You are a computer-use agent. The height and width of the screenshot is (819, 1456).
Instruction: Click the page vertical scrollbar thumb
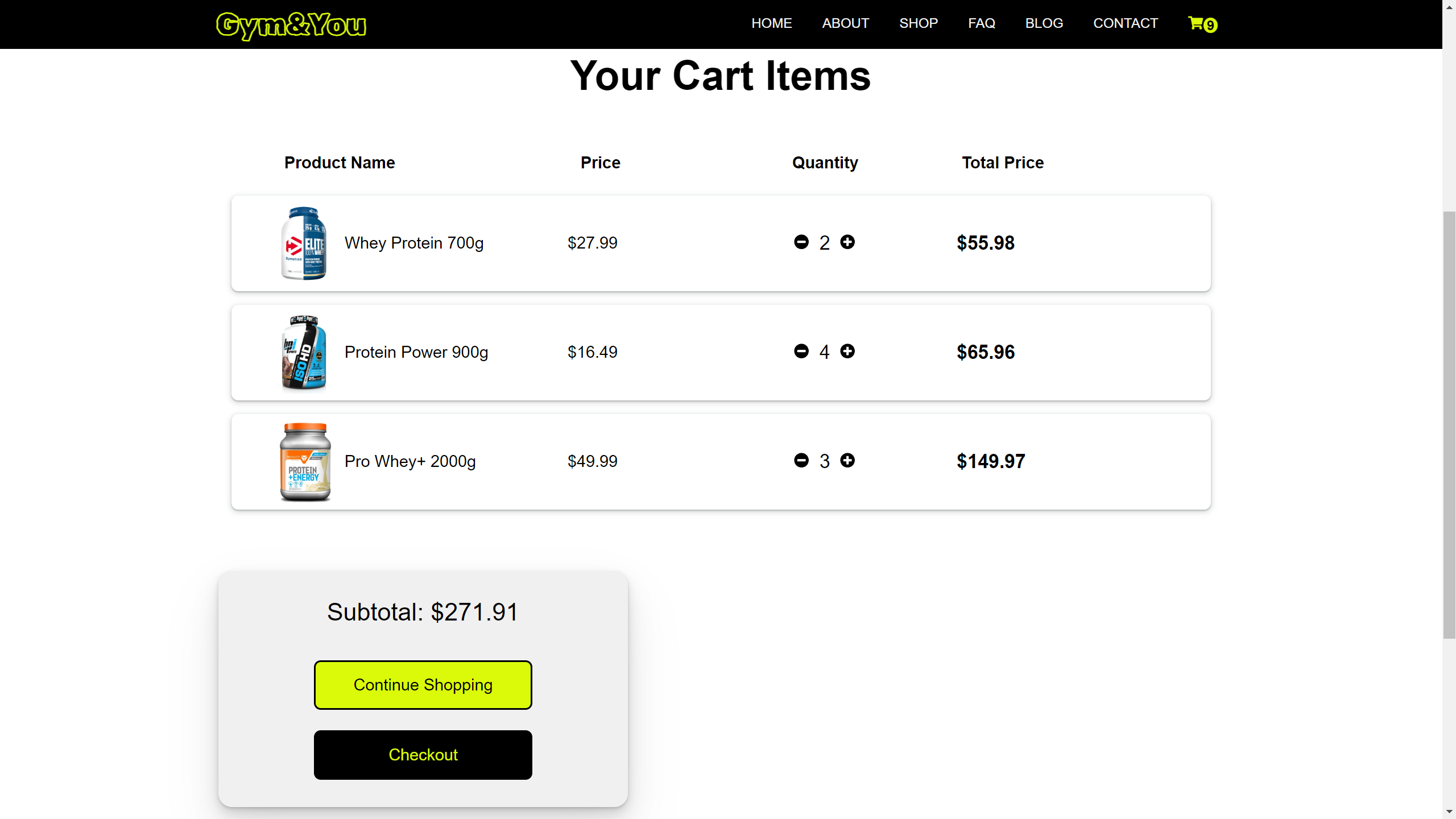pos(1449,424)
